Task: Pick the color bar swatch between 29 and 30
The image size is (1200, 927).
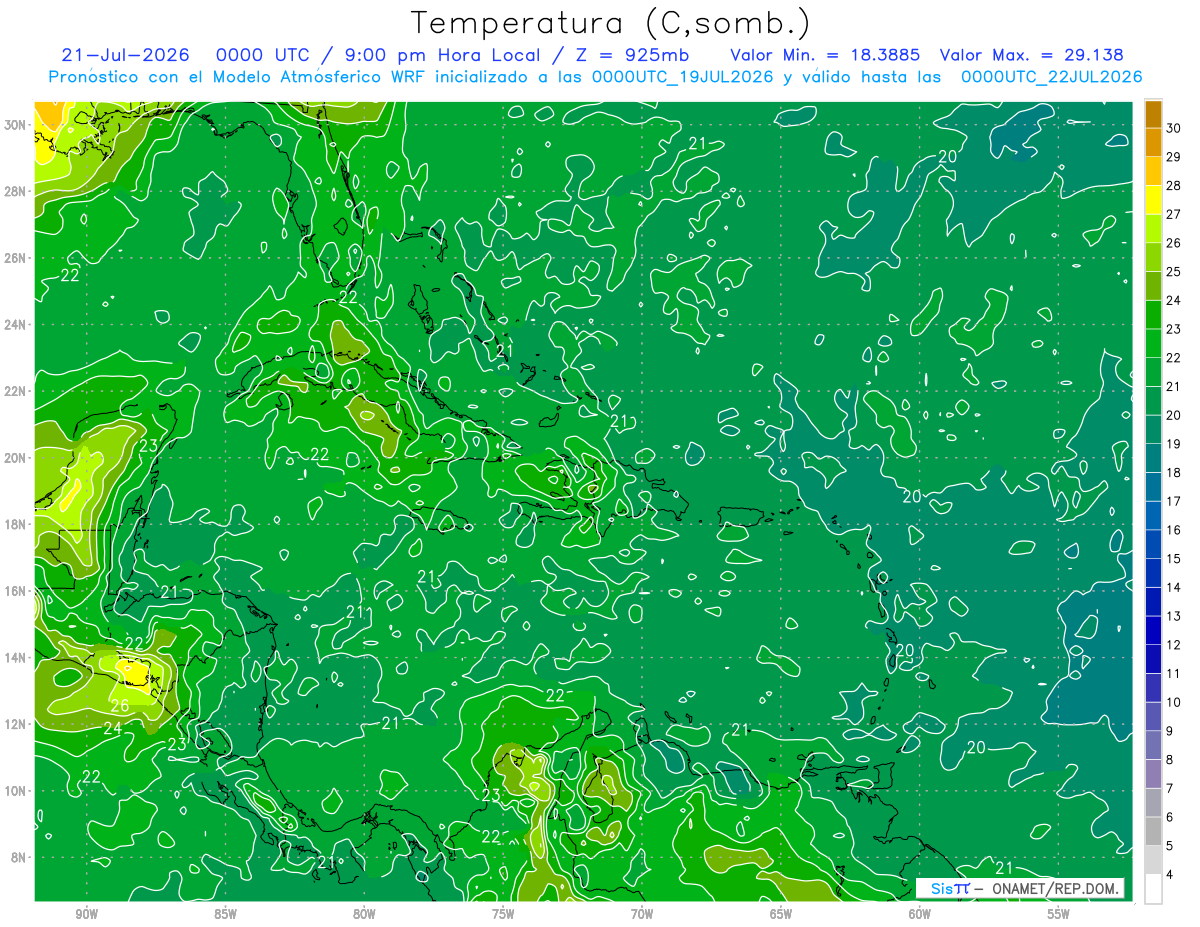Action: pyautogui.click(x=1153, y=143)
